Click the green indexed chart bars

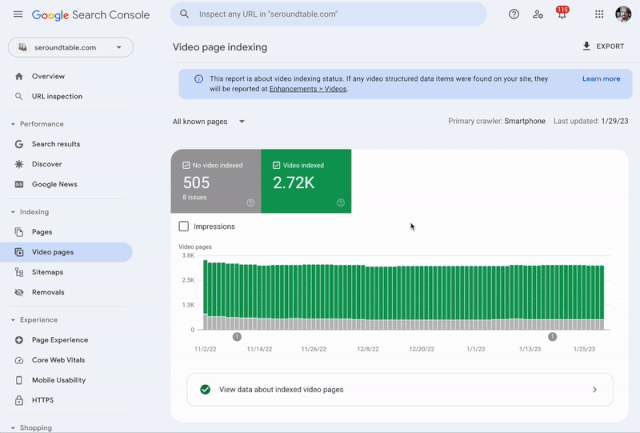[403, 291]
